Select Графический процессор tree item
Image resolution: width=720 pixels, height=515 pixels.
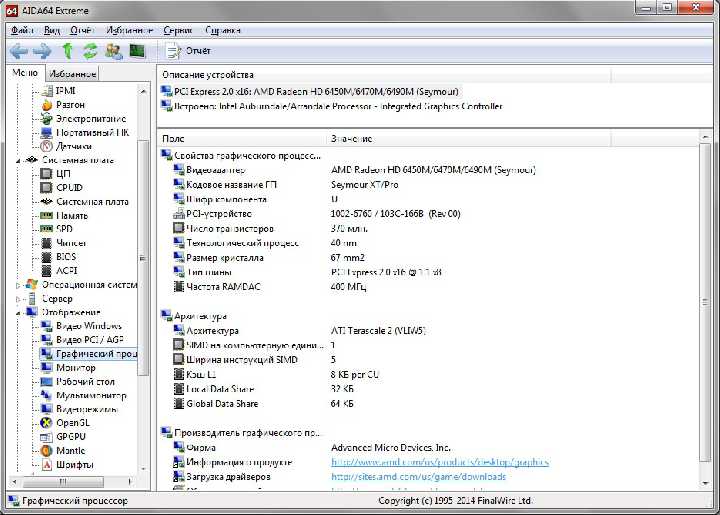[x=89, y=353]
